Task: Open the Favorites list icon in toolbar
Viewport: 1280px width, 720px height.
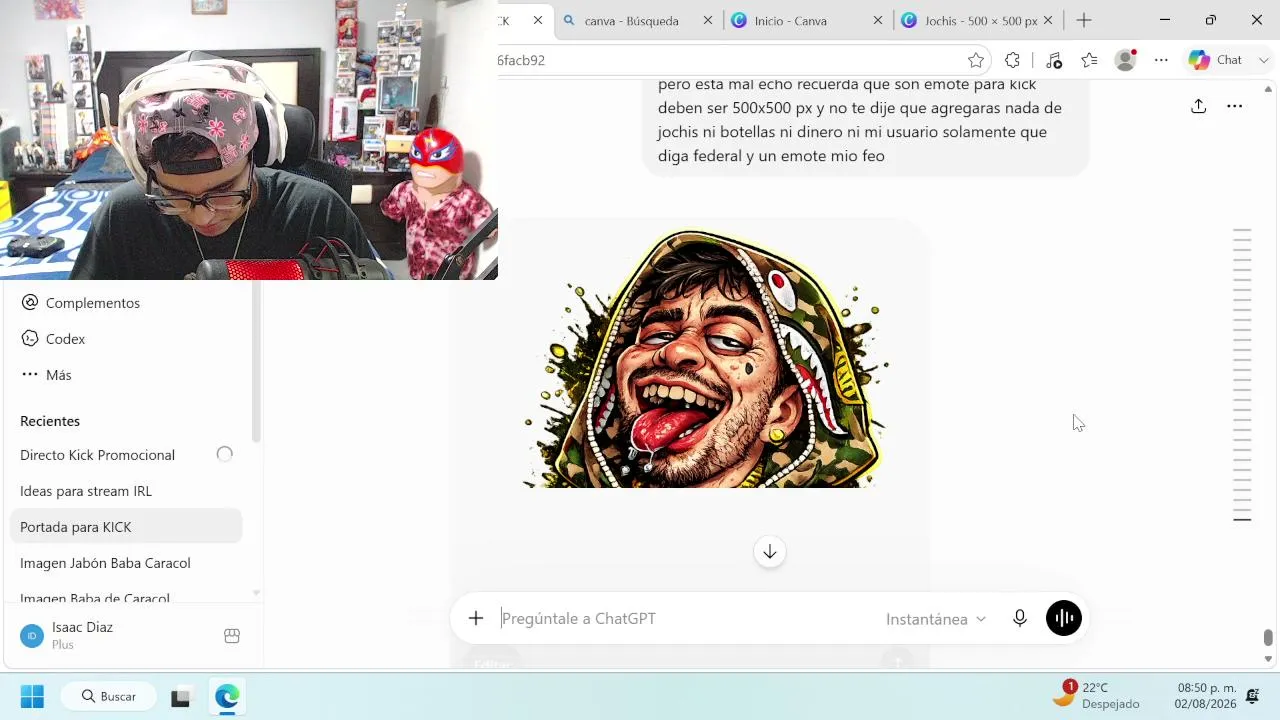Action: click(x=1089, y=60)
